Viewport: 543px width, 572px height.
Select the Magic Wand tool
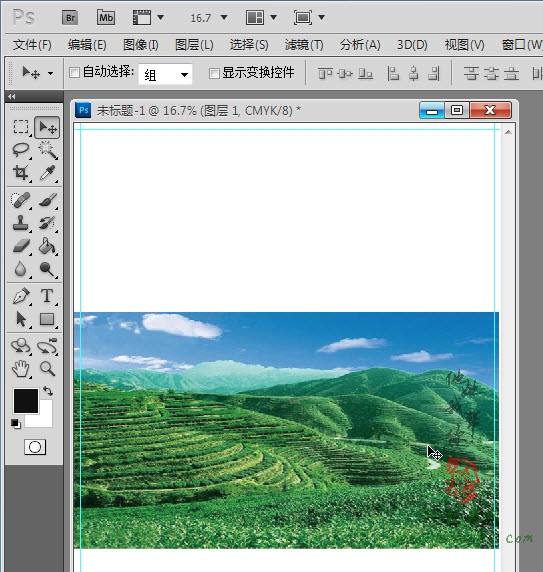[x=48, y=150]
